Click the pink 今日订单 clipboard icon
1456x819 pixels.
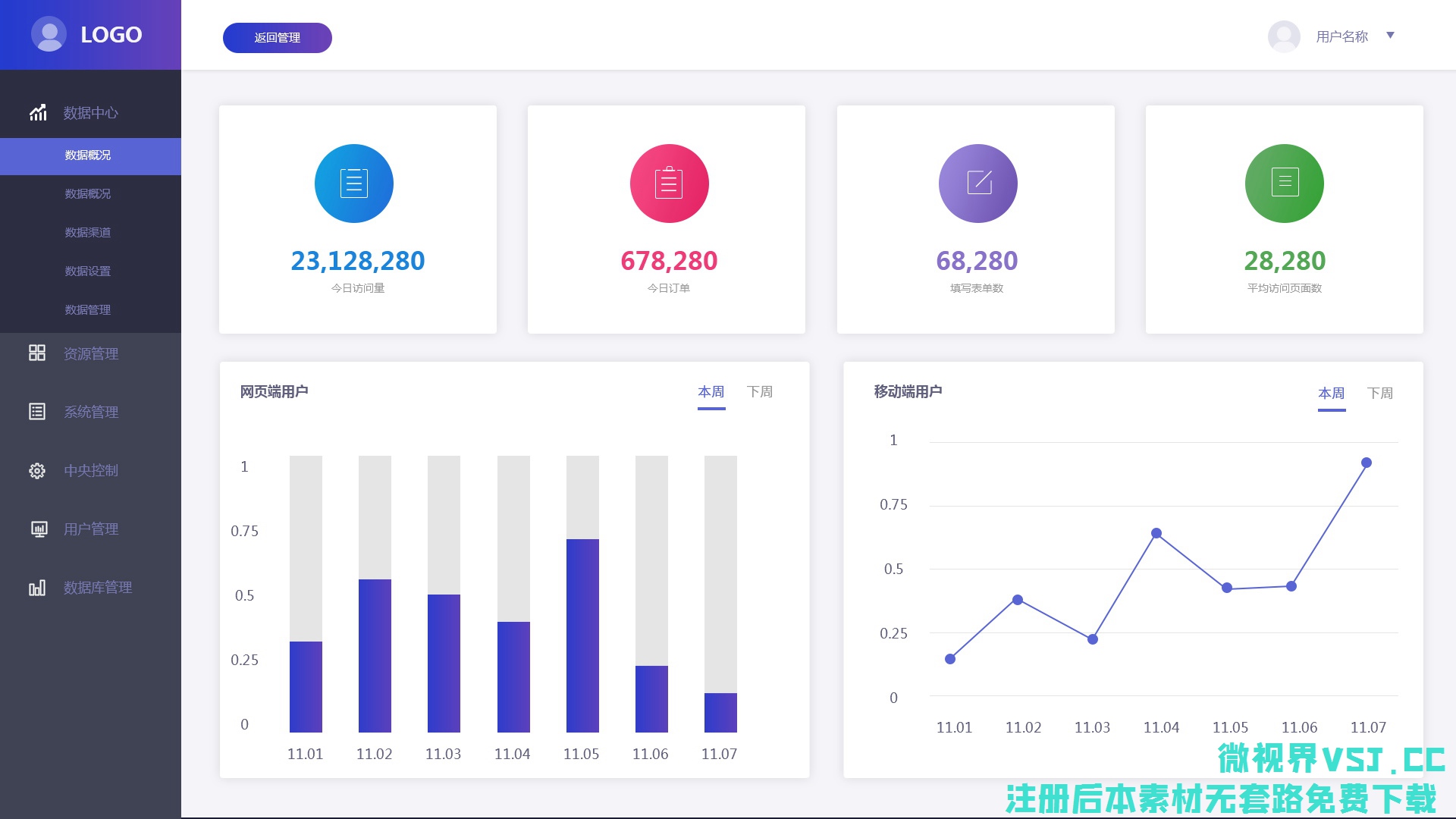coord(669,184)
